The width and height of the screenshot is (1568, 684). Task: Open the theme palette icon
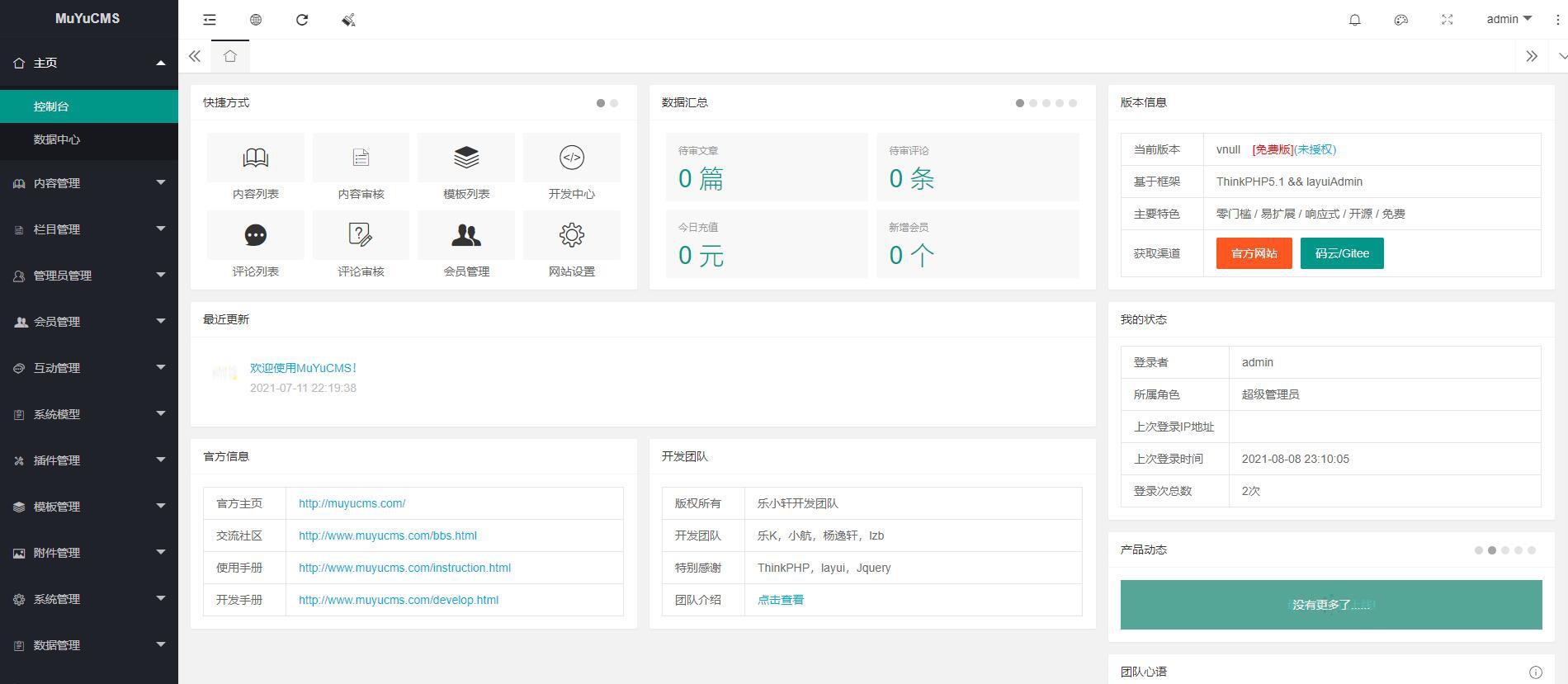1400,20
